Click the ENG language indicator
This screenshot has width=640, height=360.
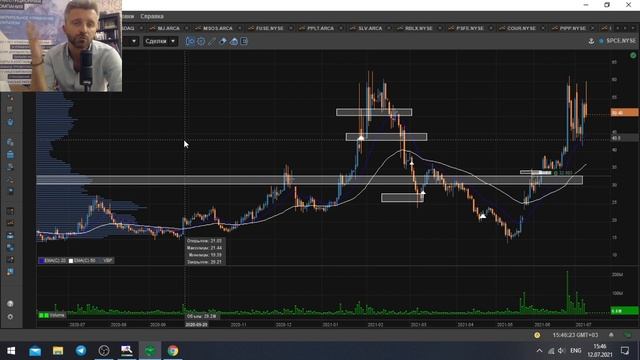coord(576,351)
